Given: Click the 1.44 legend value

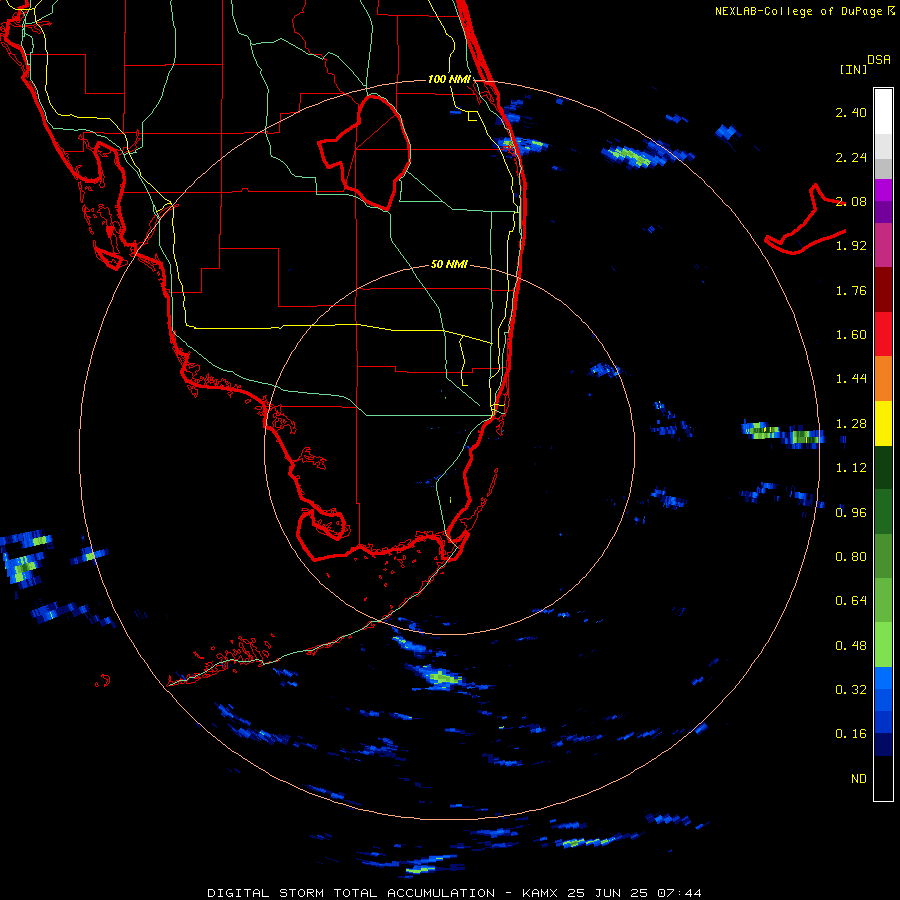Looking at the screenshot, I should coord(851,379).
